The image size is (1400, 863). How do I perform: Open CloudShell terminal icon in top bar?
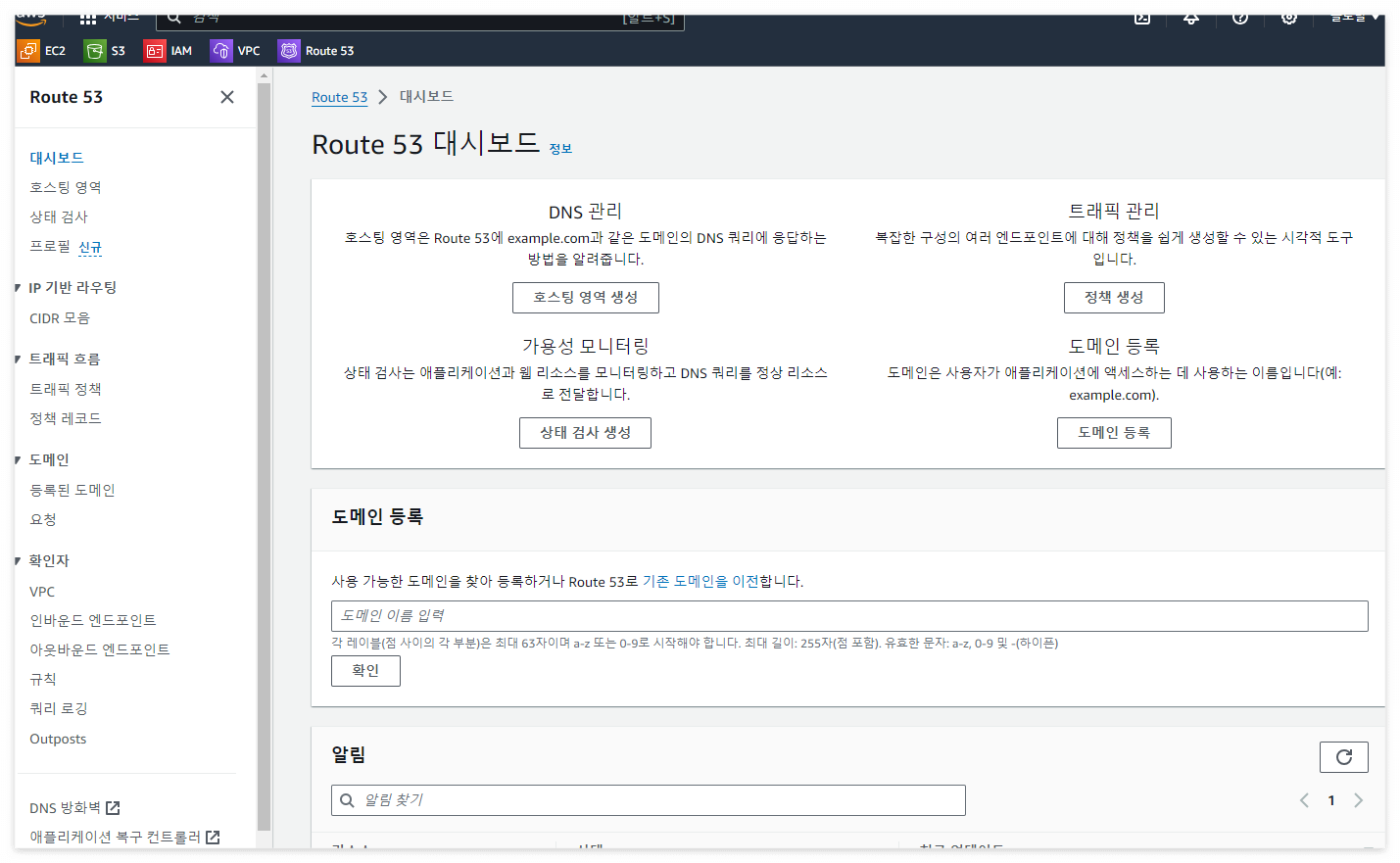pos(1142,19)
